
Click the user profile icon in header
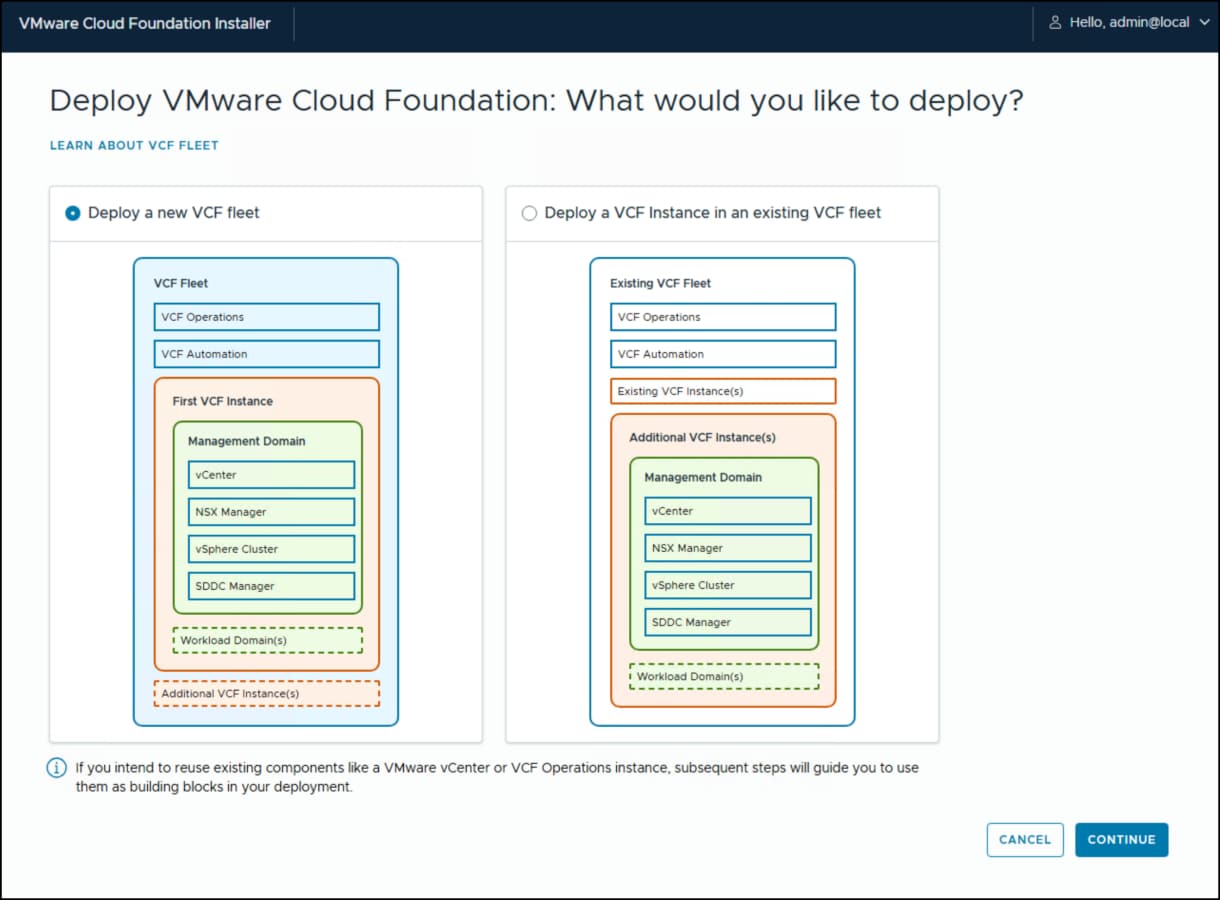point(1055,22)
